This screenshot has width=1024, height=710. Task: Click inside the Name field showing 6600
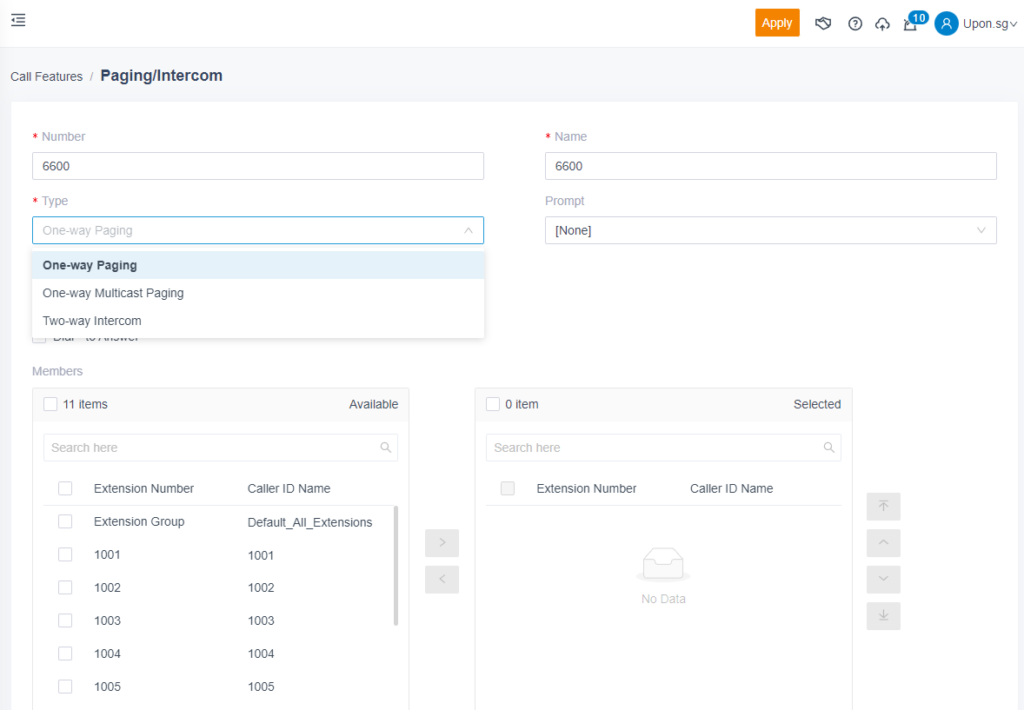pyautogui.click(x=770, y=165)
